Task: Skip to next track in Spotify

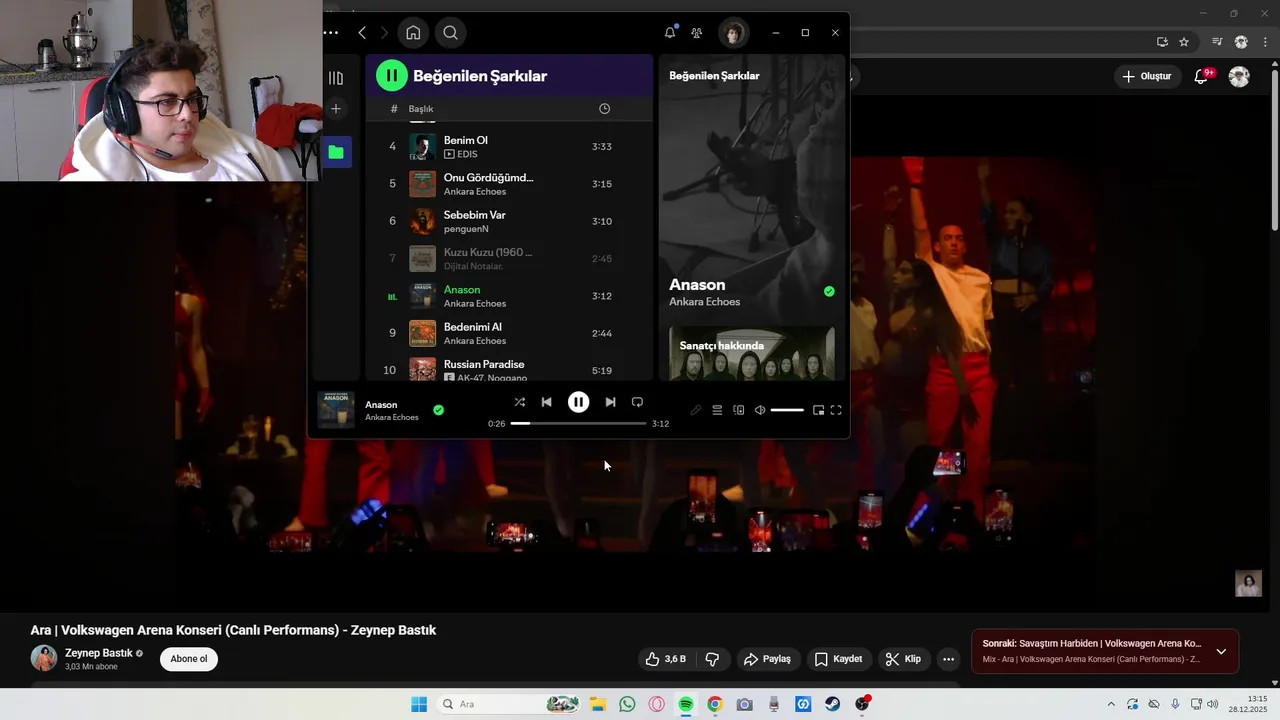Action: (x=610, y=402)
